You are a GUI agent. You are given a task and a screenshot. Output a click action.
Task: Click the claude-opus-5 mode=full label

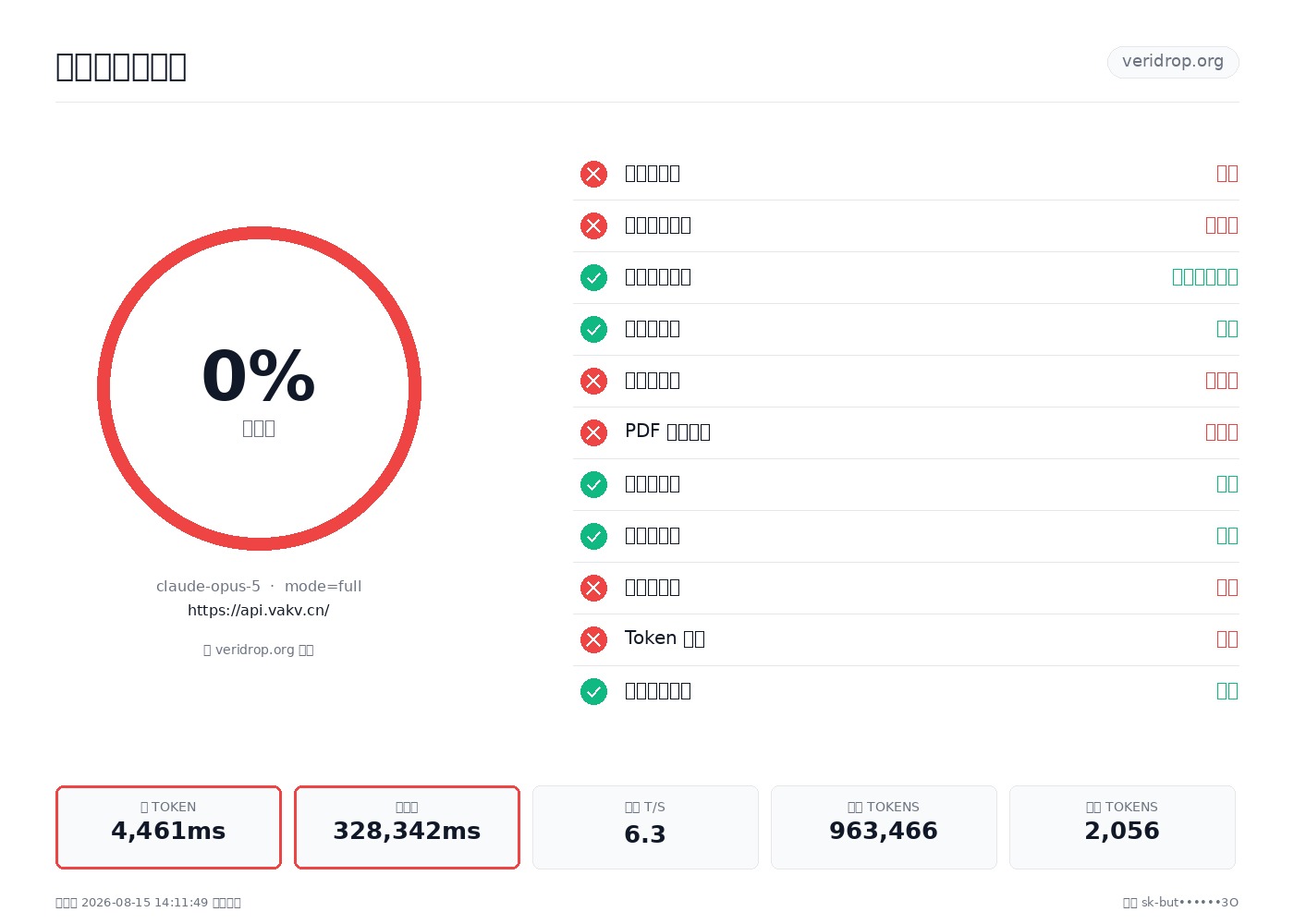[259, 586]
